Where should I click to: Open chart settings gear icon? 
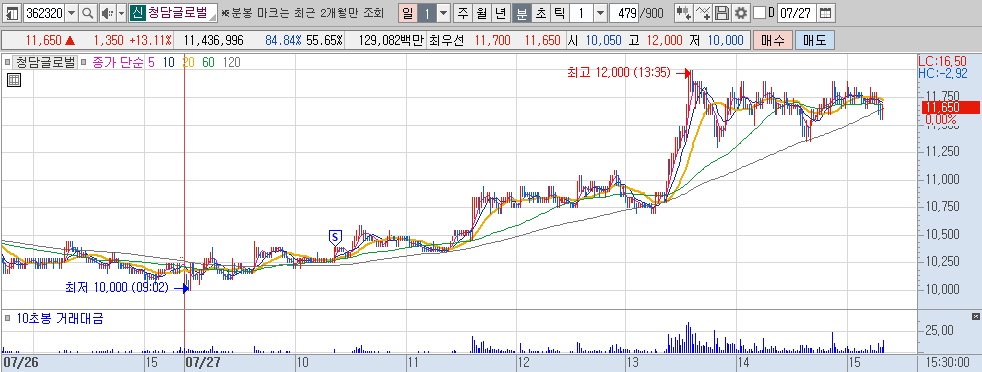(x=741, y=13)
